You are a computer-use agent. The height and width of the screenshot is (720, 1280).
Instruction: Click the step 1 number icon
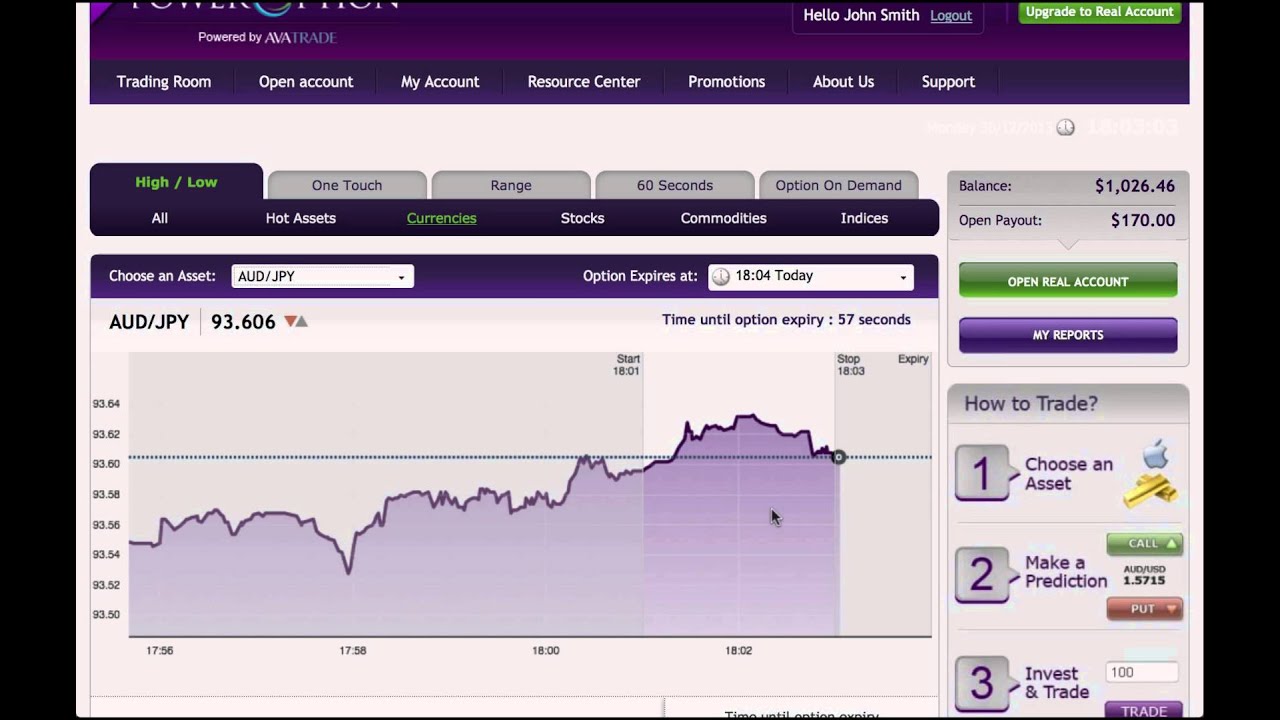point(982,474)
